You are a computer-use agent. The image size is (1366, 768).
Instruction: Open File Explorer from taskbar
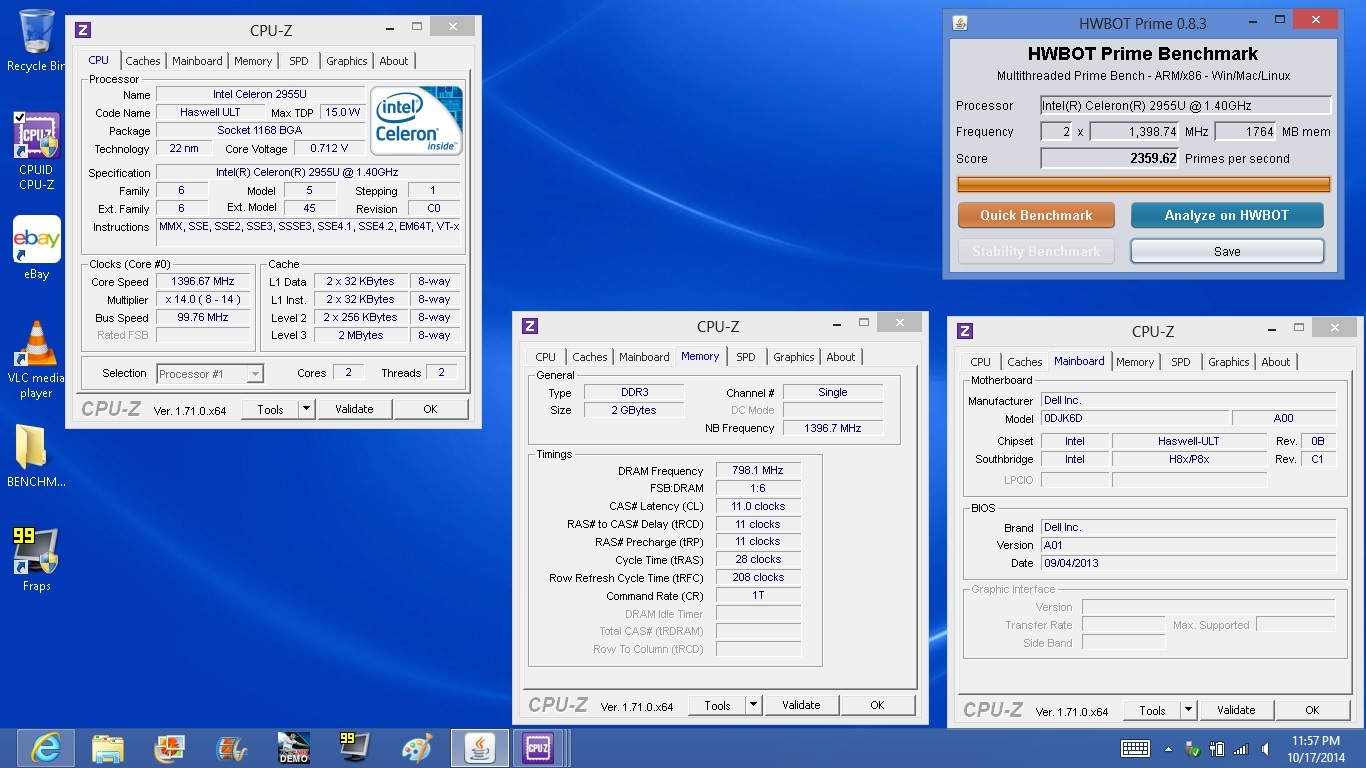(107, 747)
